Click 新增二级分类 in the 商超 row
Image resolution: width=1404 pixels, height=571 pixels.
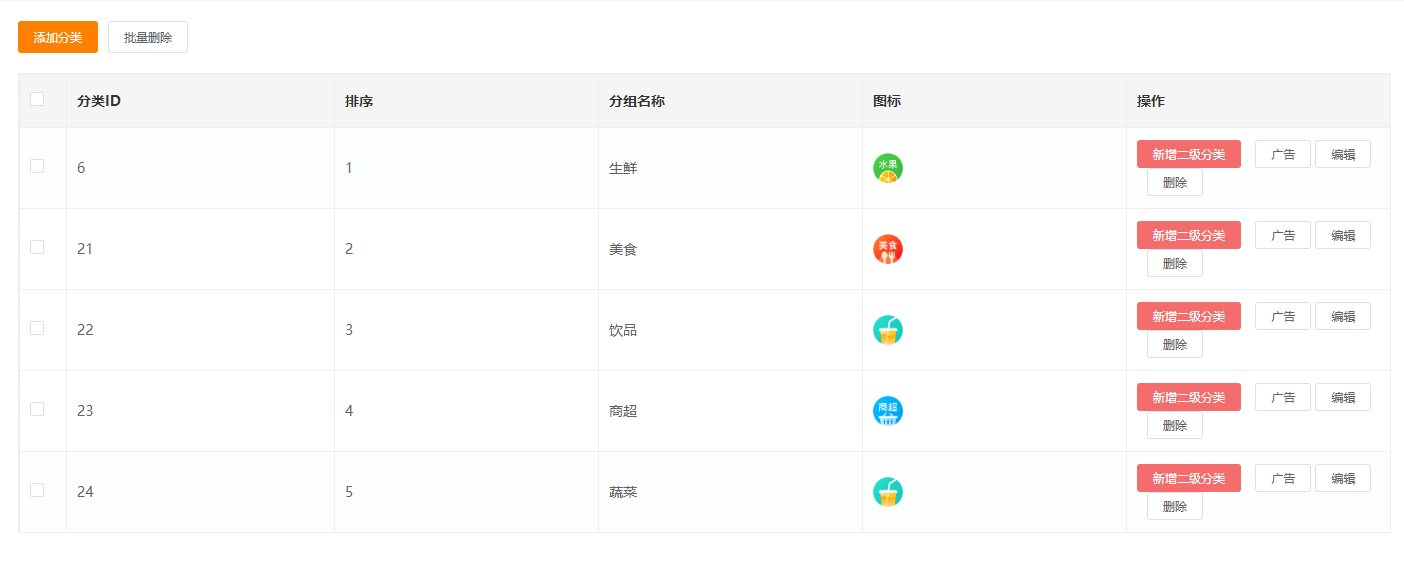point(1189,397)
